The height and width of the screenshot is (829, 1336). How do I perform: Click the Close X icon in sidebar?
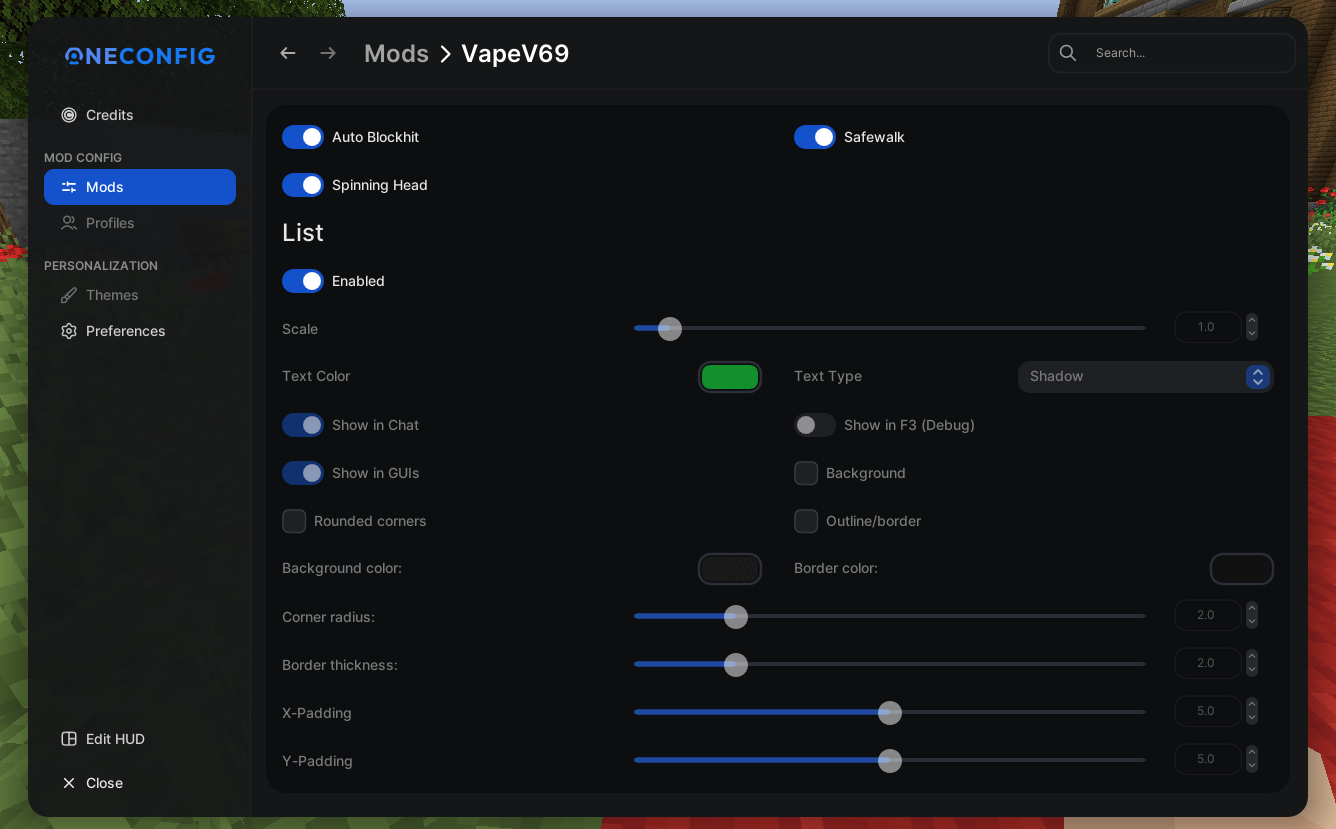click(x=69, y=783)
